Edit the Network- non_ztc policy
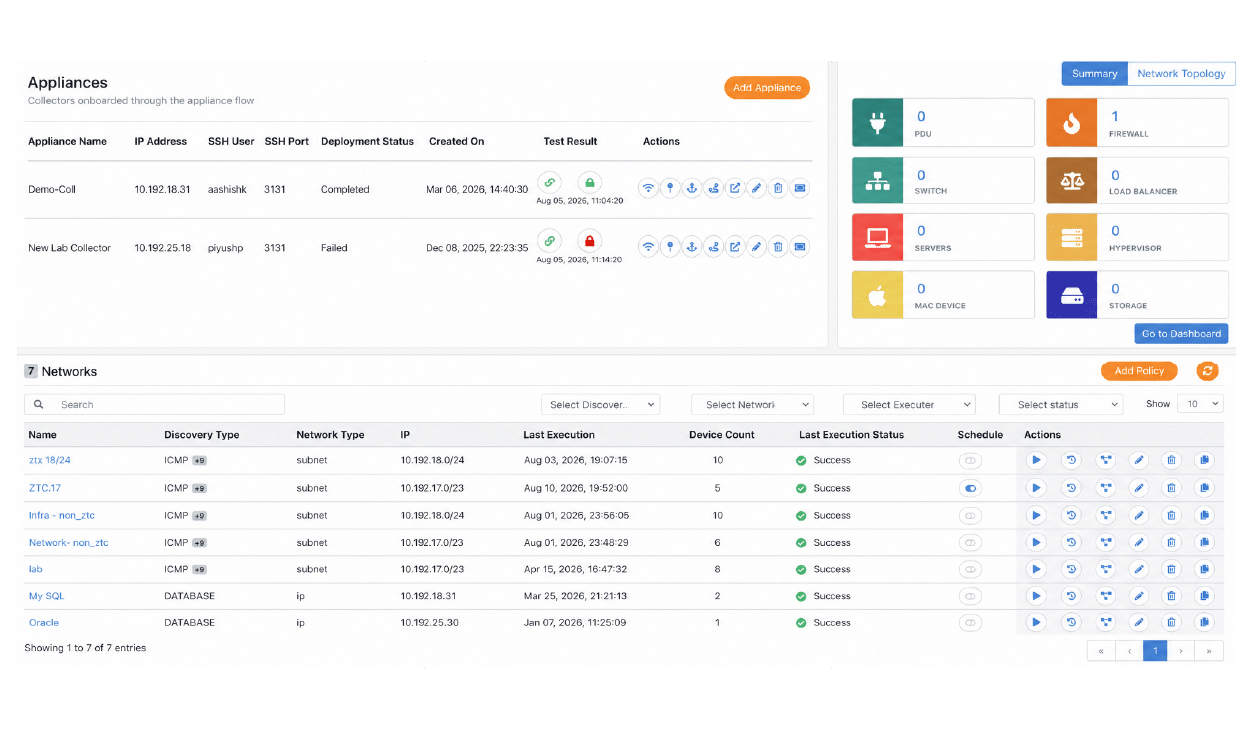 pyautogui.click(x=1138, y=542)
